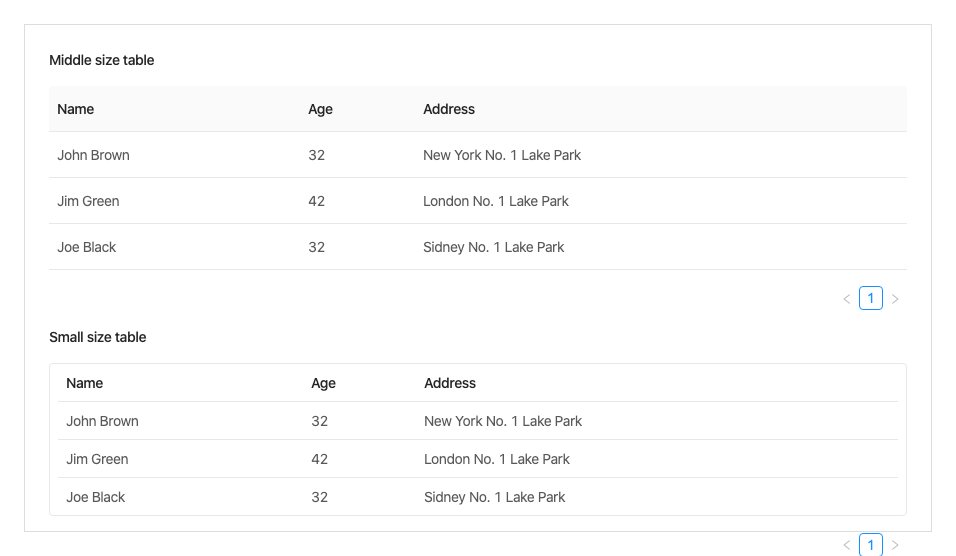956x556 pixels.
Task: Click London address cell in middle size table
Action: click(x=496, y=201)
